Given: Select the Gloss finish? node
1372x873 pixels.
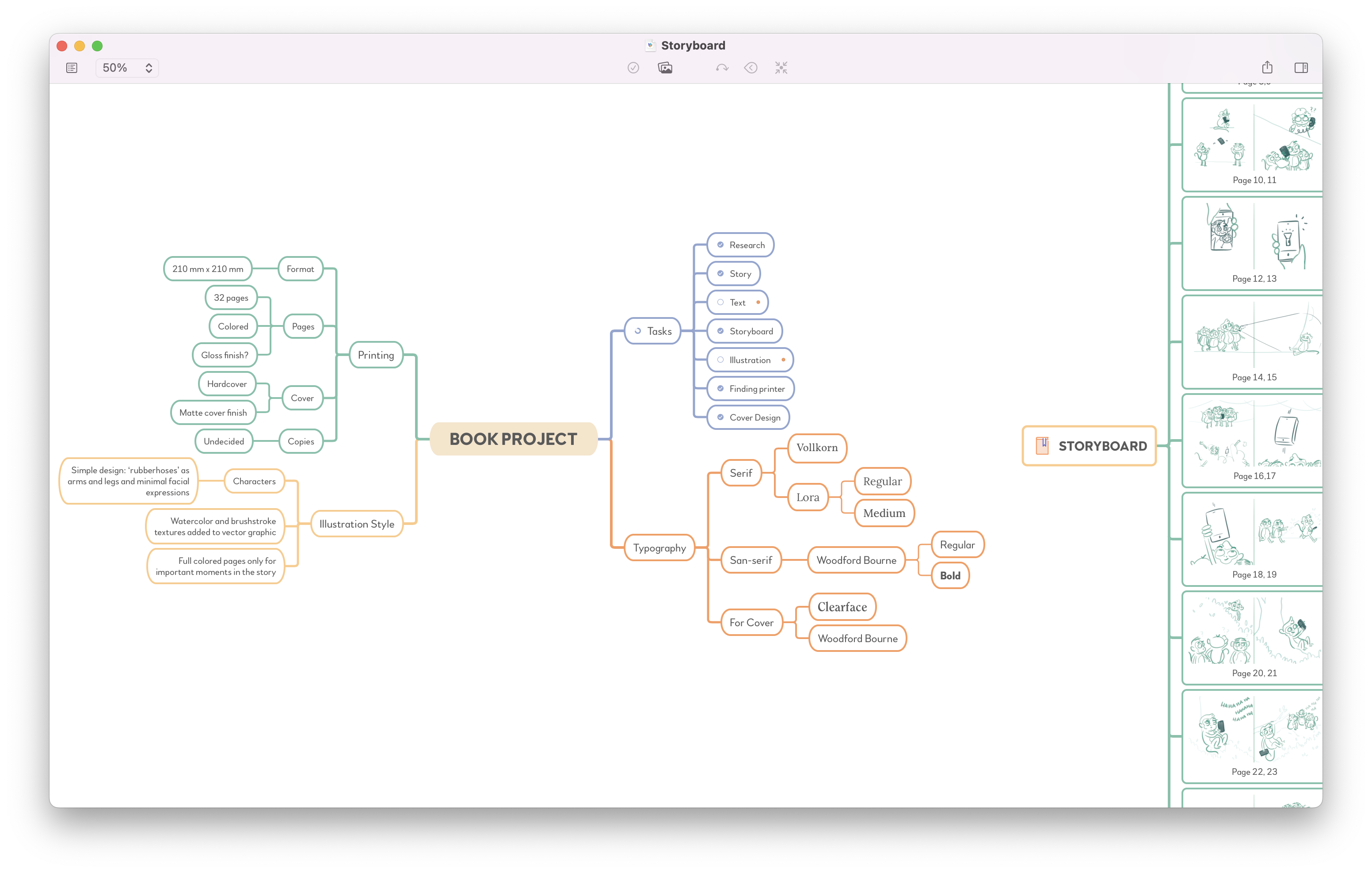Looking at the screenshot, I should click(x=225, y=355).
